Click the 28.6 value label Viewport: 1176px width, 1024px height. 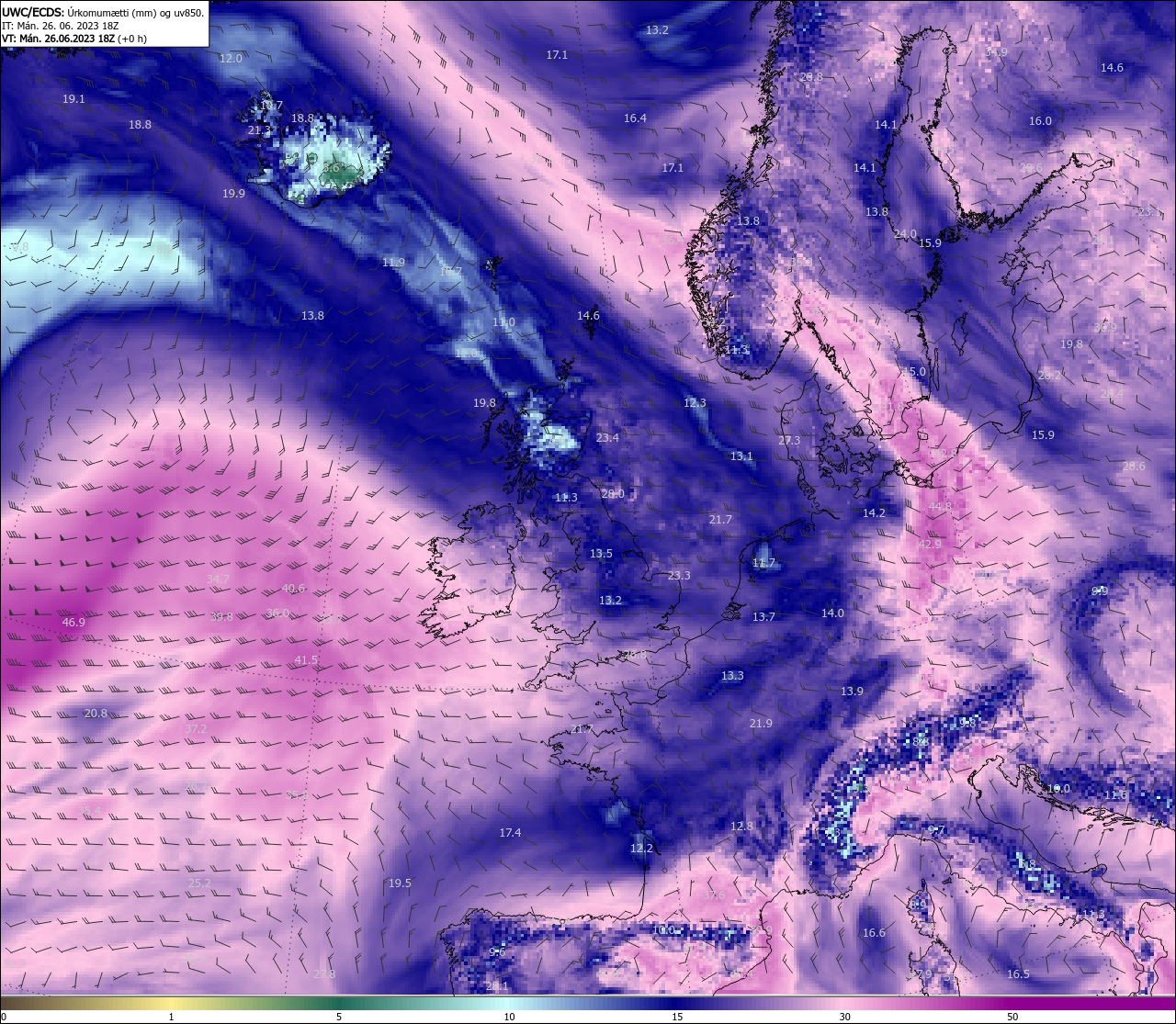(1134, 467)
